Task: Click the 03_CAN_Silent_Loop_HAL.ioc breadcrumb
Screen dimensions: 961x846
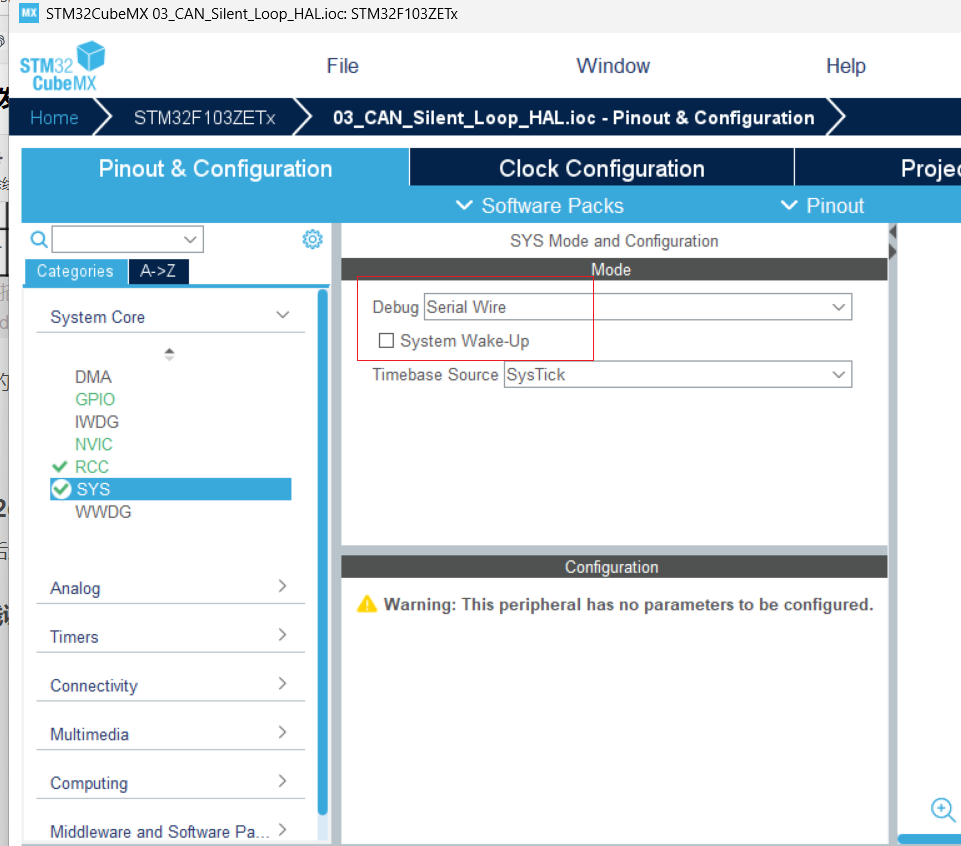Action: click(x=573, y=117)
